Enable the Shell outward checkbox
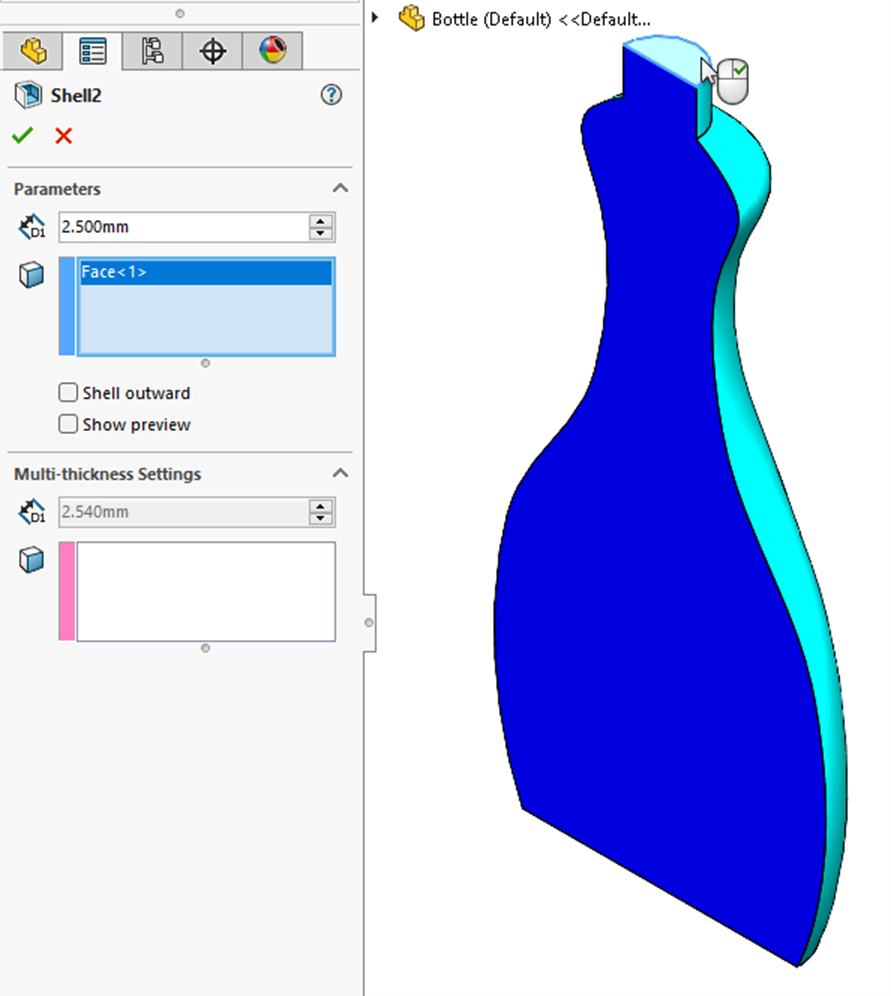Screen dimensions: 891x996 [x=68, y=393]
